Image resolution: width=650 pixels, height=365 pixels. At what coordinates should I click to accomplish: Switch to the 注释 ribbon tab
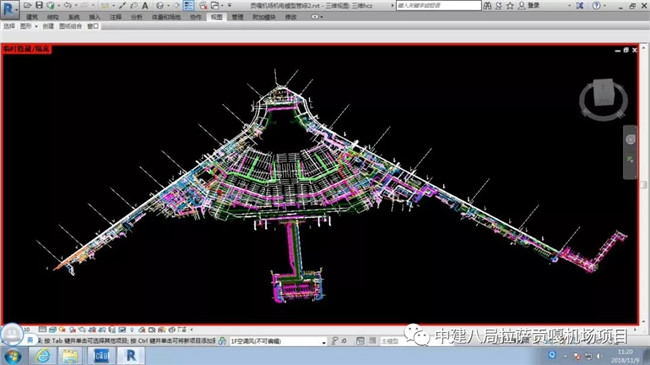tap(116, 17)
